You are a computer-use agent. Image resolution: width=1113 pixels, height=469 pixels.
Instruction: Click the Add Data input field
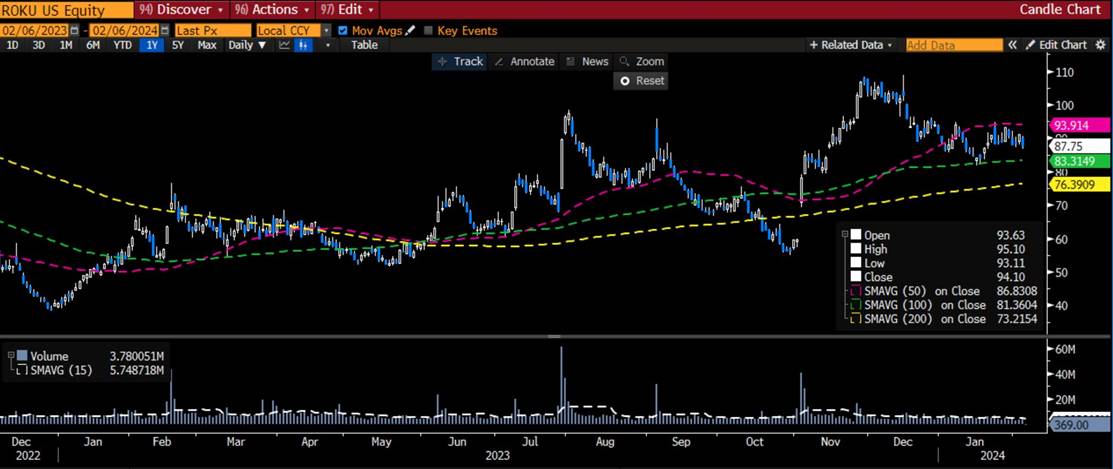pos(954,45)
